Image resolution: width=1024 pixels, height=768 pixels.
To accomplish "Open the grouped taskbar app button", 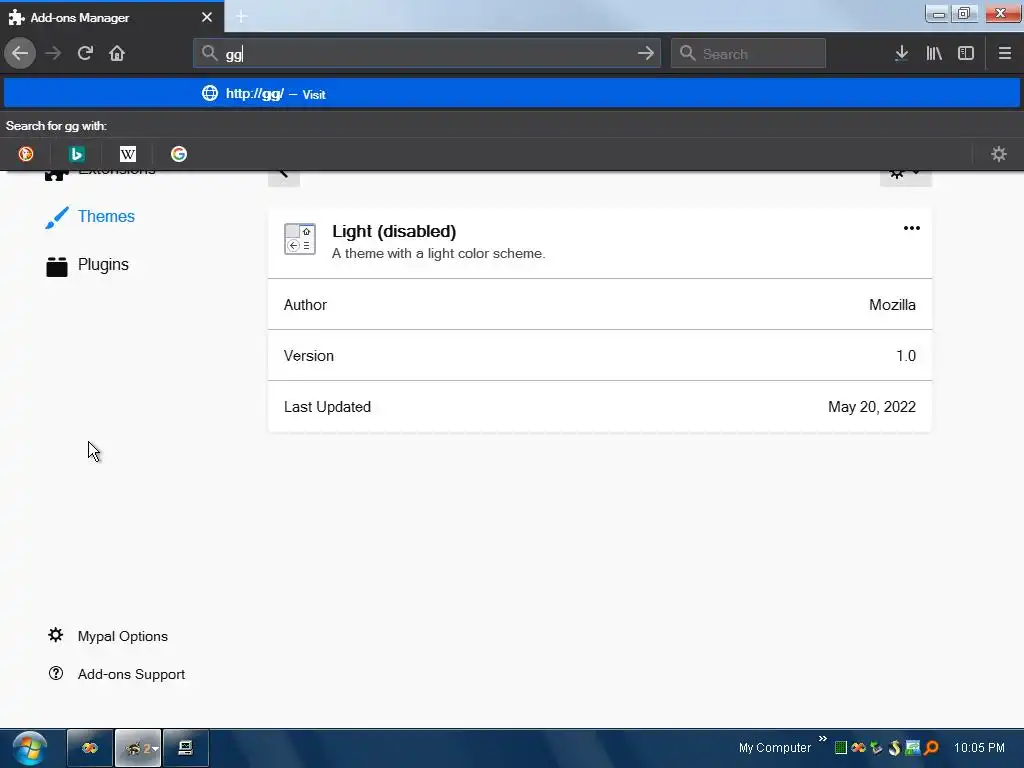I will click(x=138, y=748).
